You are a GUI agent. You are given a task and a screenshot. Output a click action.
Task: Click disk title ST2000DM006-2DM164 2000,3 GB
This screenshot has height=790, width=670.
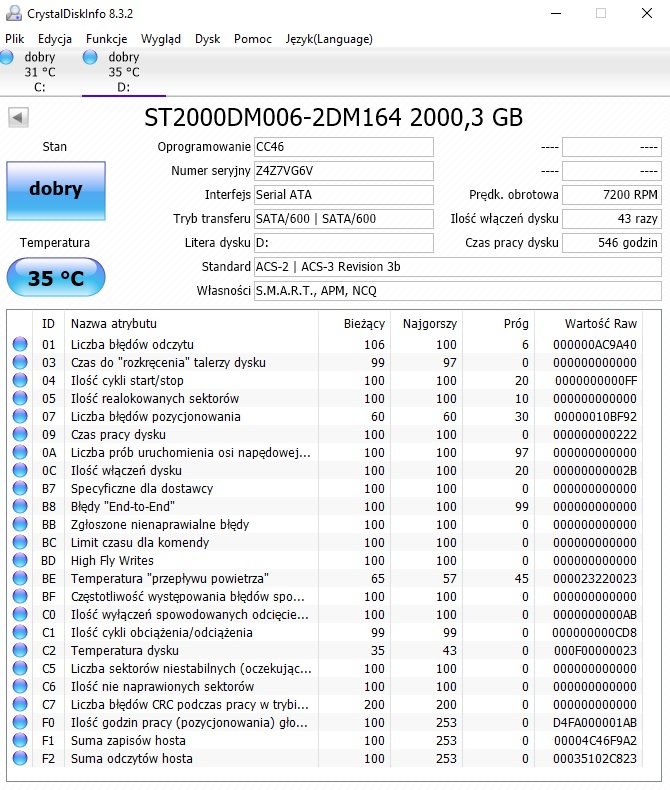click(333, 118)
